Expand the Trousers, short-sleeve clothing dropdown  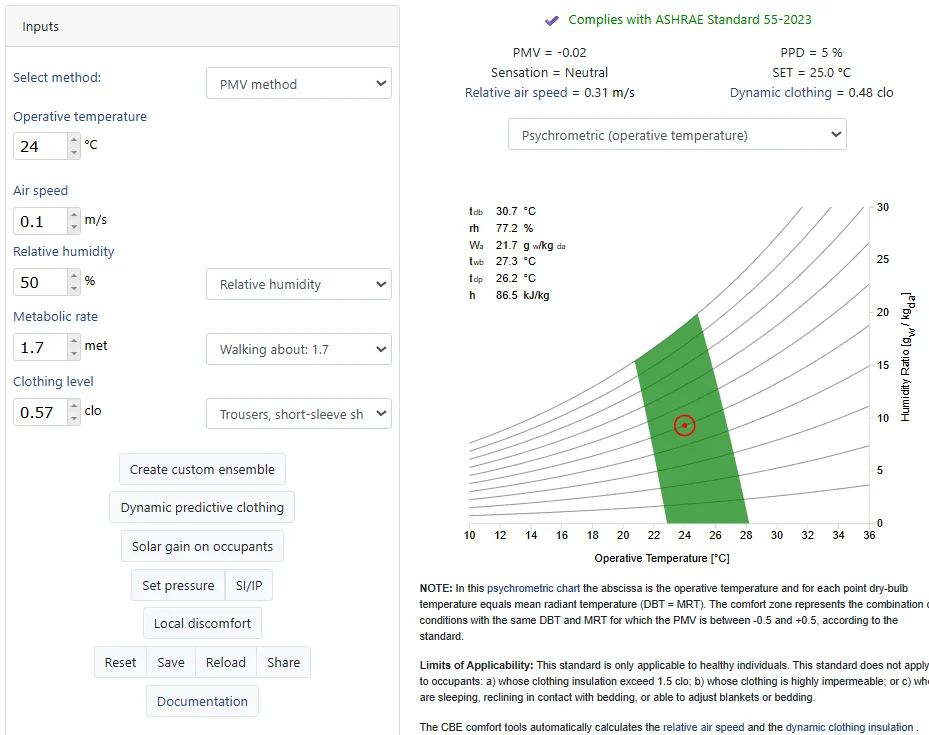click(x=299, y=414)
